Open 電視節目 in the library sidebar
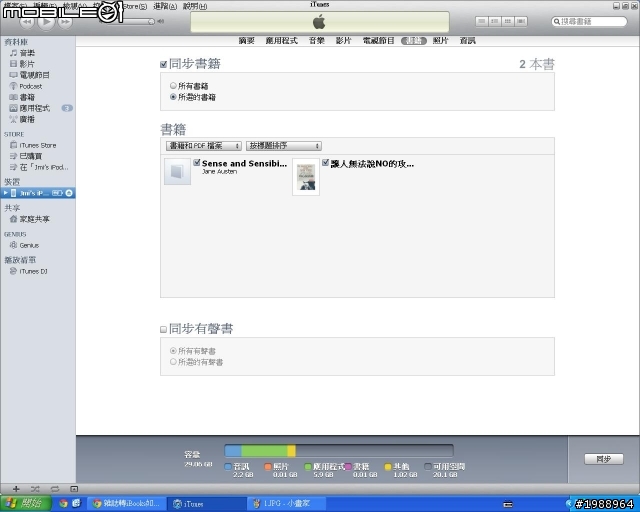Viewport: 640px width, 512px height. click(29, 75)
